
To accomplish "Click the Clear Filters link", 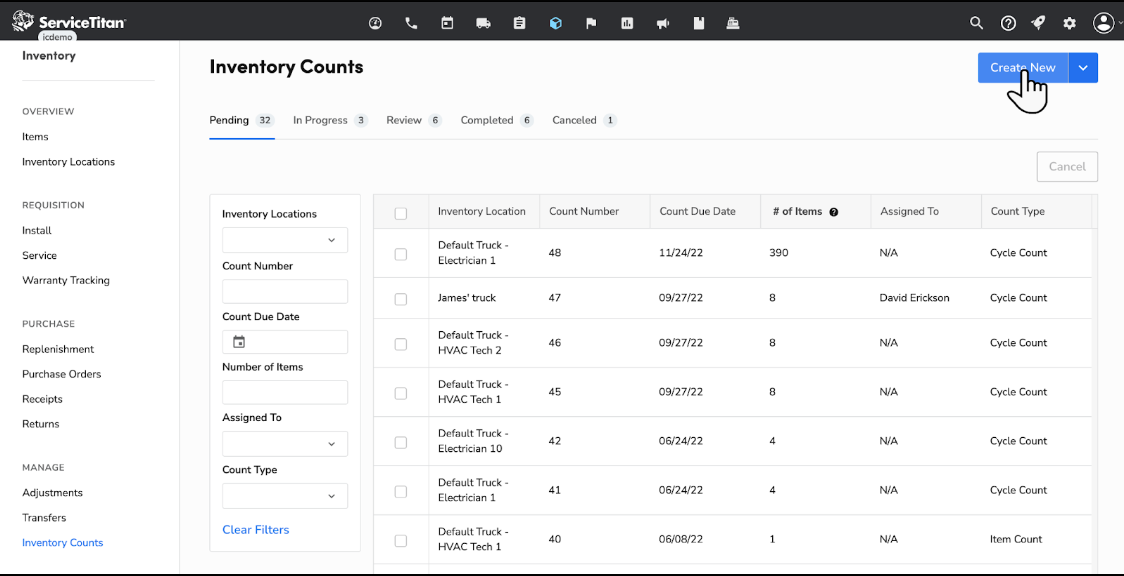I will [256, 530].
